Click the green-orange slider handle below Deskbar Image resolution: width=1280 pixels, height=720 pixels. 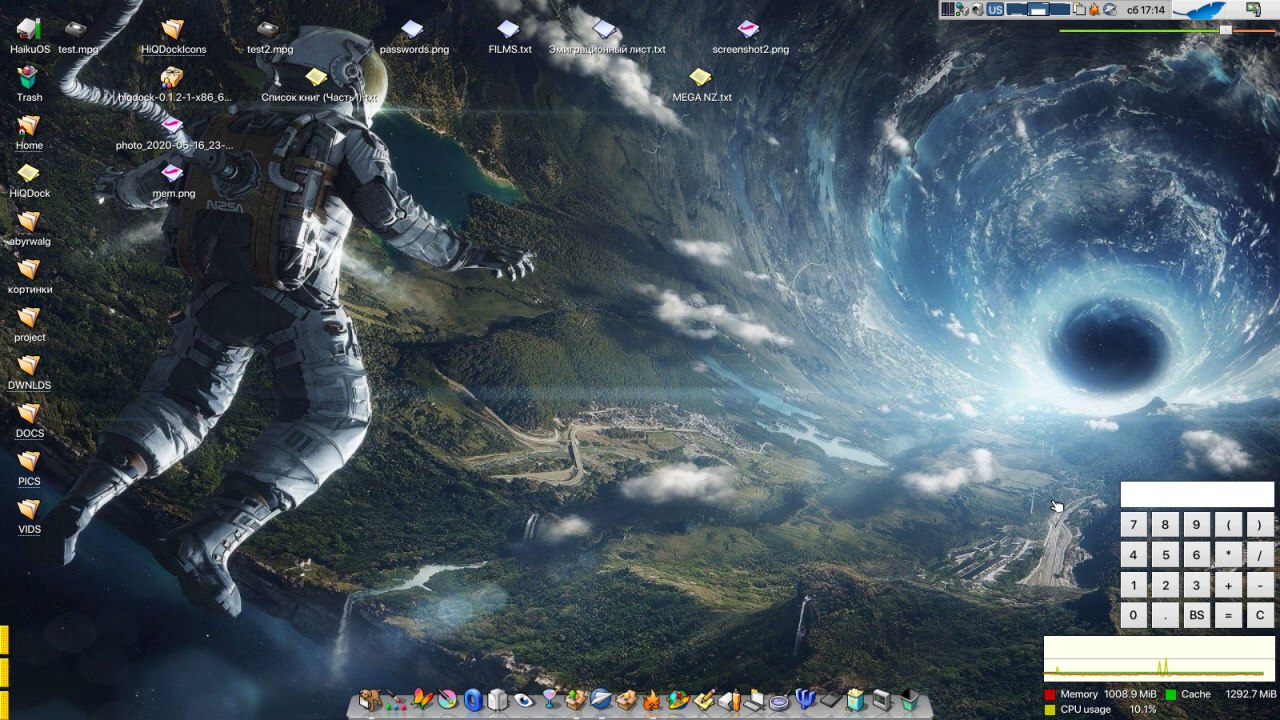[x=1225, y=30]
